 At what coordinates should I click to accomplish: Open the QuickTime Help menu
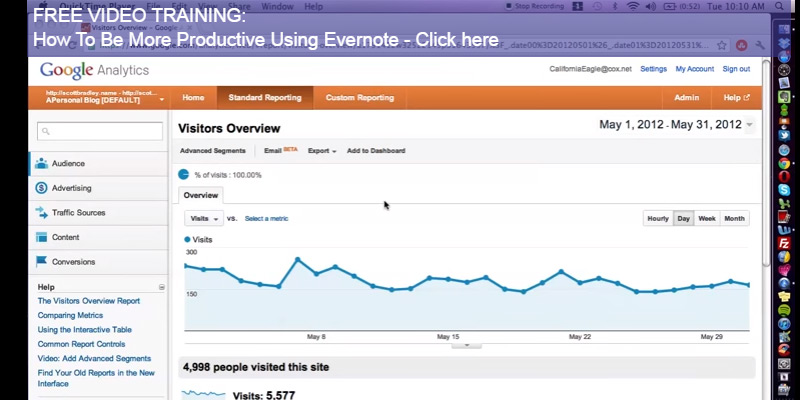click(x=313, y=7)
